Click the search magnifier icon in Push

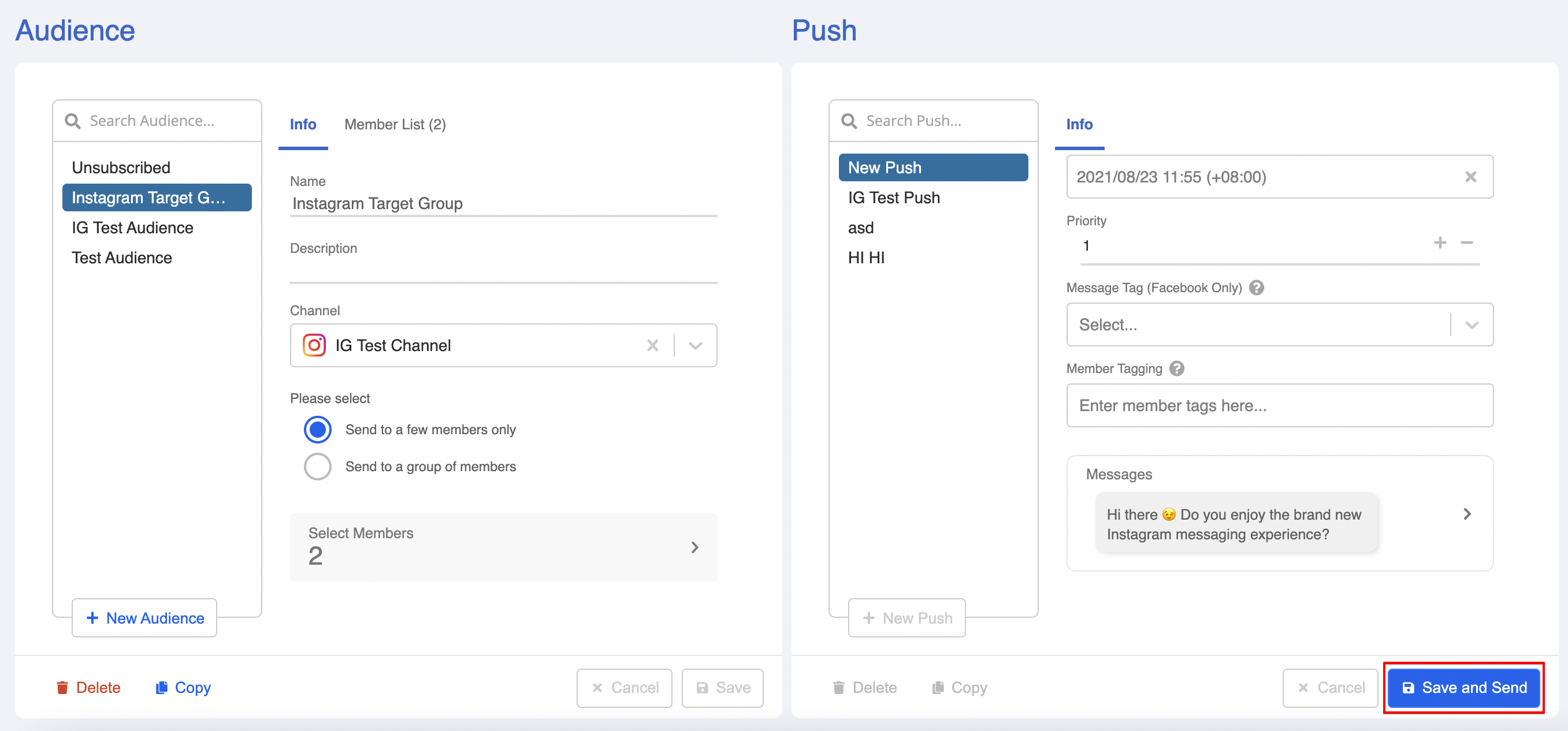pyautogui.click(x=849, y=121)
